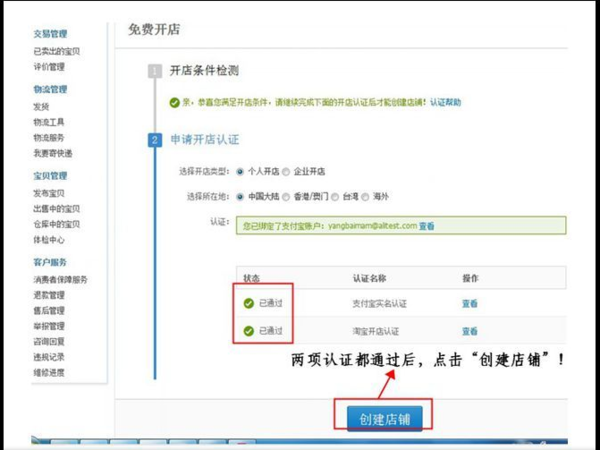Open 消费者保障服务 sidebar item
The image size is (600, 450).
(x=60, y=280)
